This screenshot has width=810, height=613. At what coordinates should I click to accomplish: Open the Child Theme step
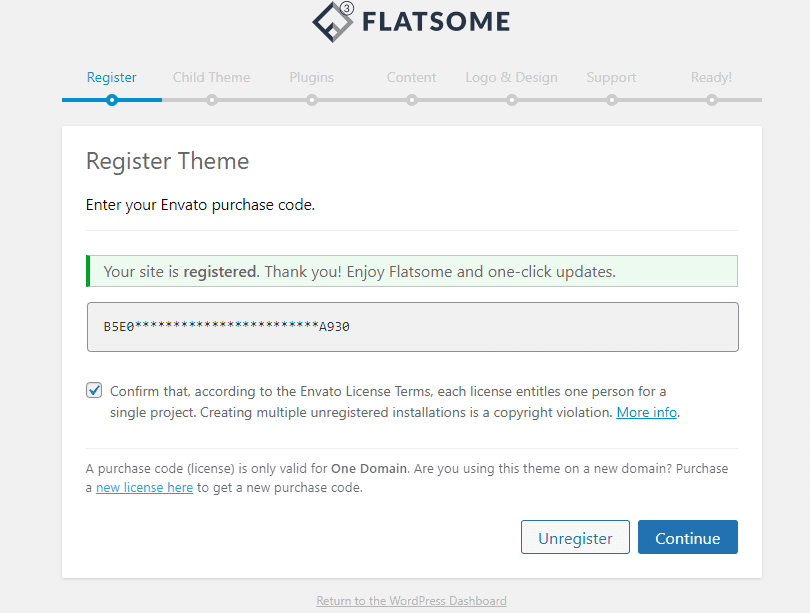[x=211, y=77]
